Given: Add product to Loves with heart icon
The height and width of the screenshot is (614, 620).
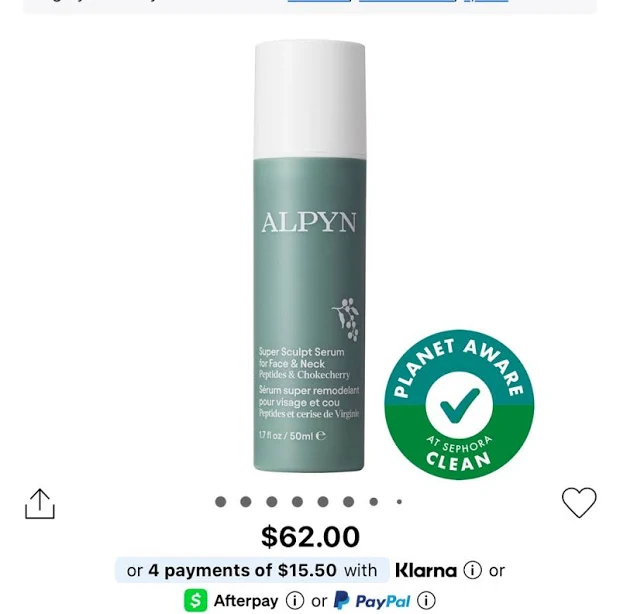Looking at the screenshot, I should [x=579, y=503].
